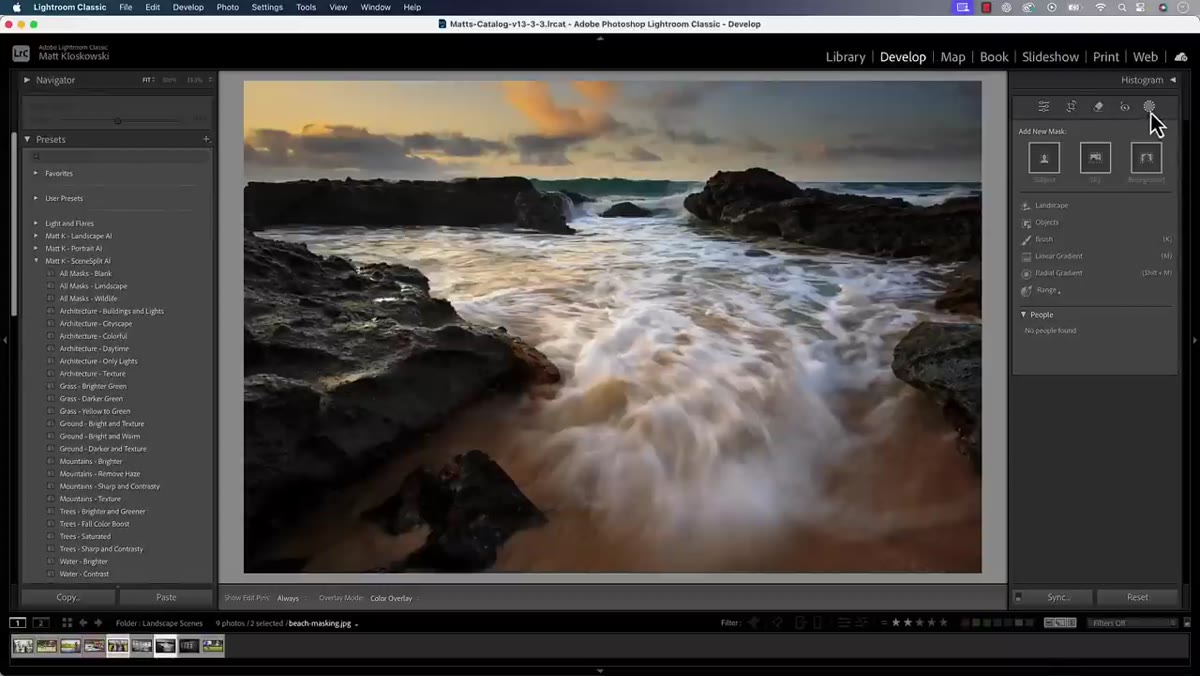Expand the Favorites preset group
This screenshot has width=1200, height=676.
(x=36, y=173)
